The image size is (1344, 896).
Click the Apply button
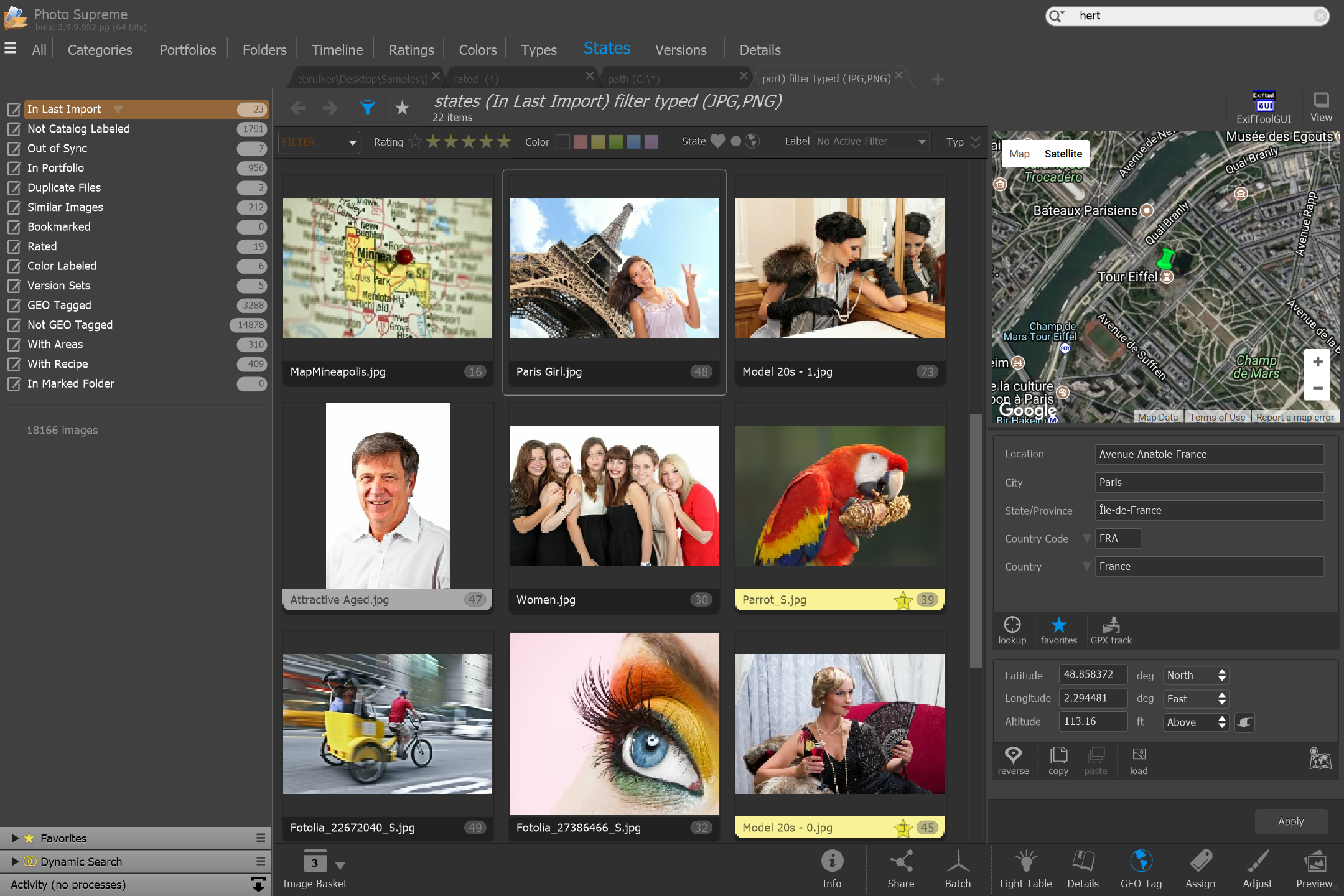[x=1290, y=821]
